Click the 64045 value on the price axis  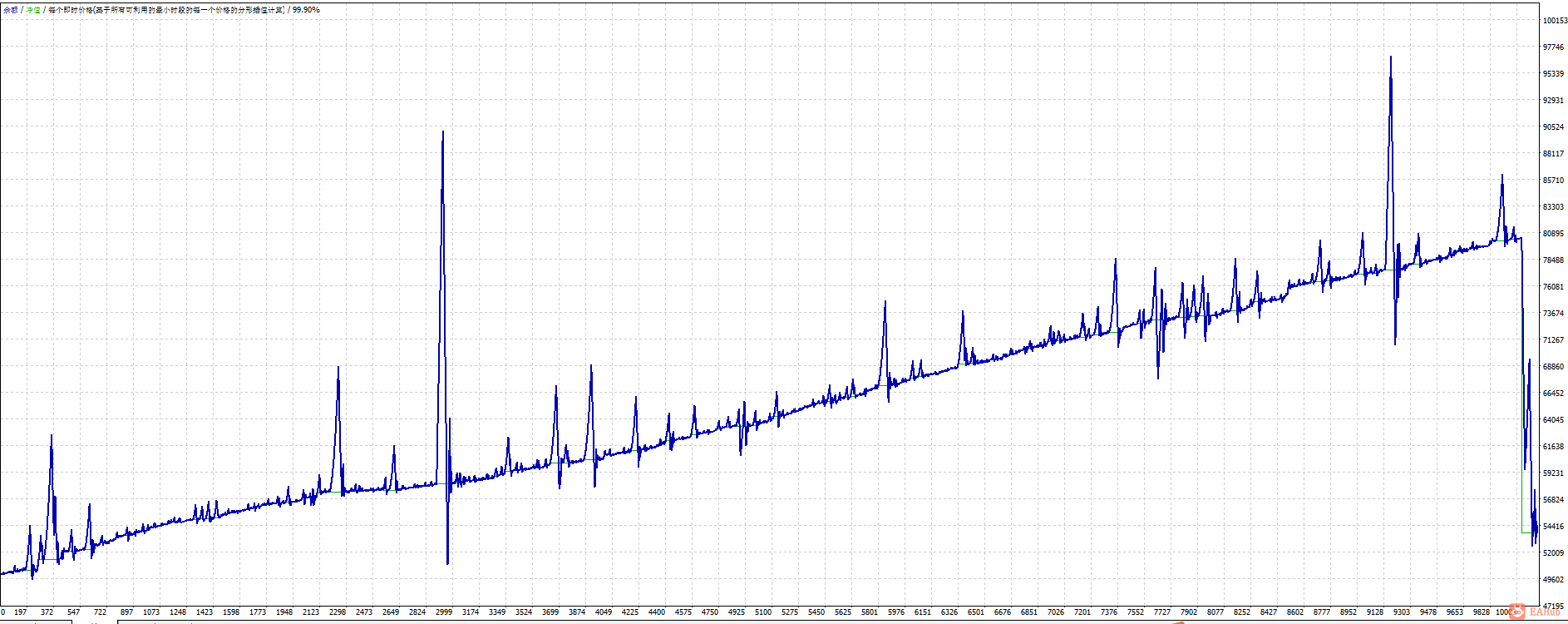tap(1553, 420)
